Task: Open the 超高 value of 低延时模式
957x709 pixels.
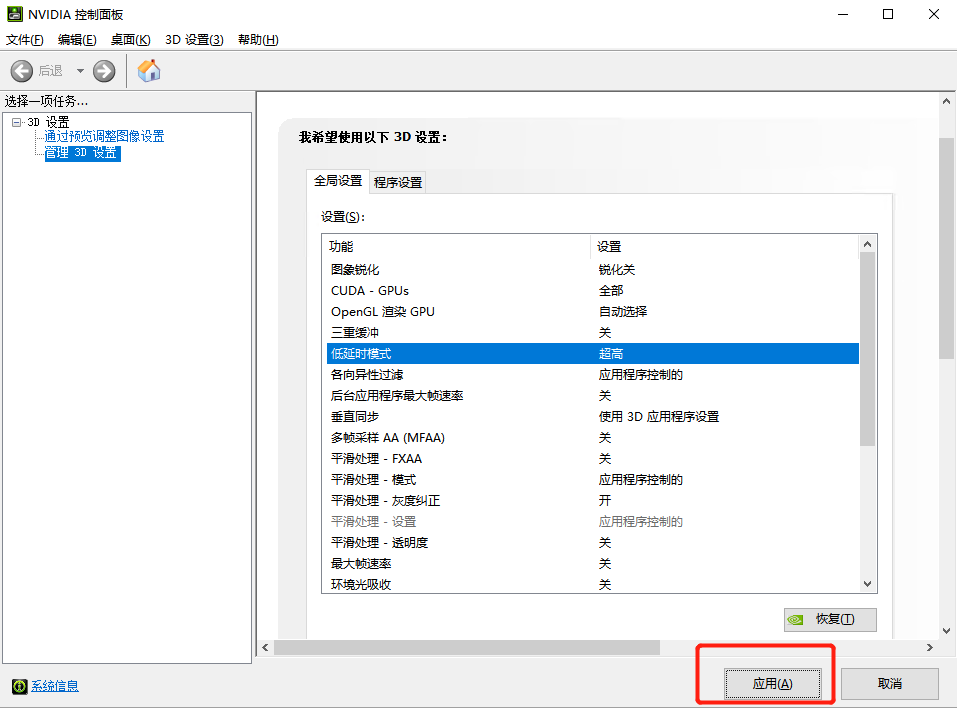Action: 611,354
